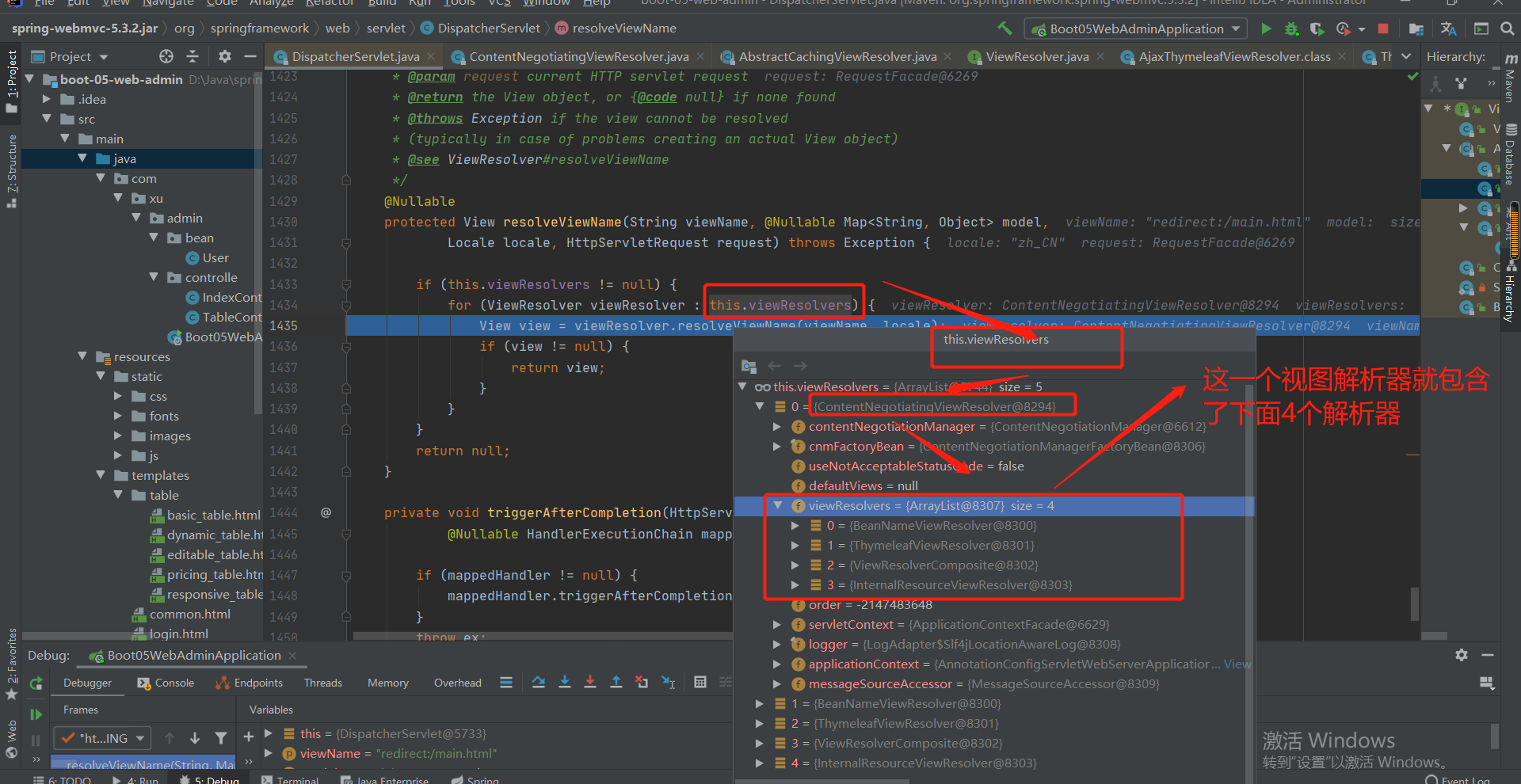Switch to AbstractCachingViewResolver.java tab
Image resolution: width=1521 pixels, height=784 pixels.
[x=837, y=56]
